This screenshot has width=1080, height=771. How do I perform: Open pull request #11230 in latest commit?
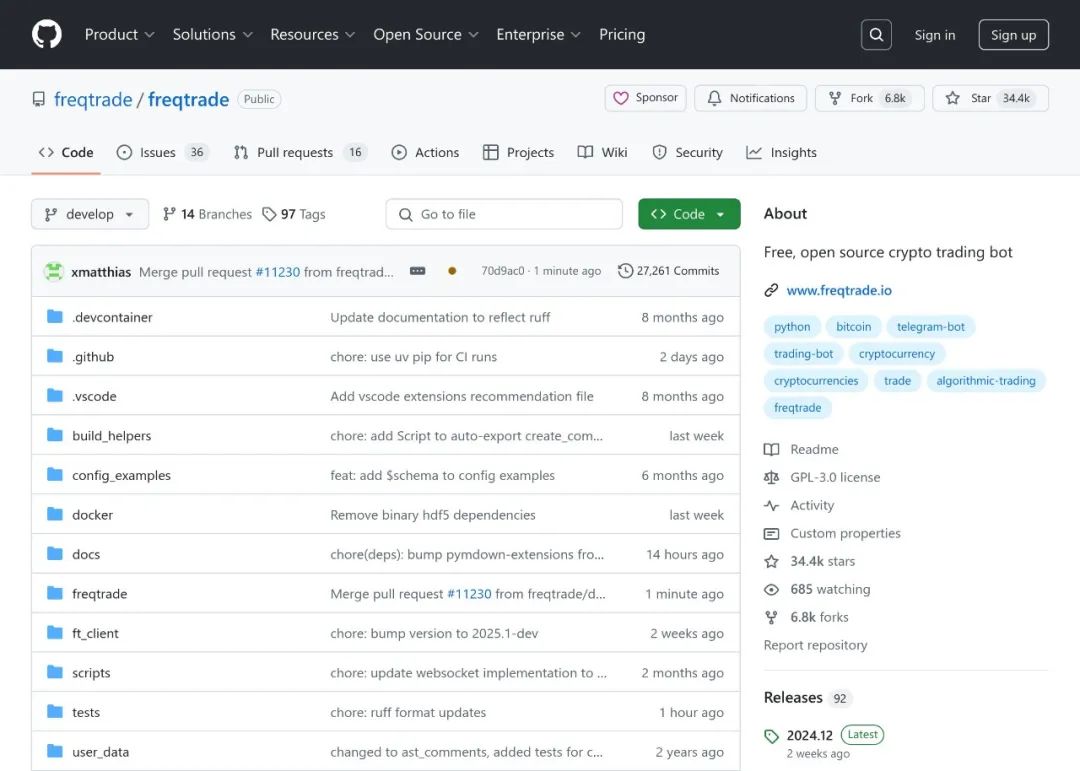click(x=278, y=271)
